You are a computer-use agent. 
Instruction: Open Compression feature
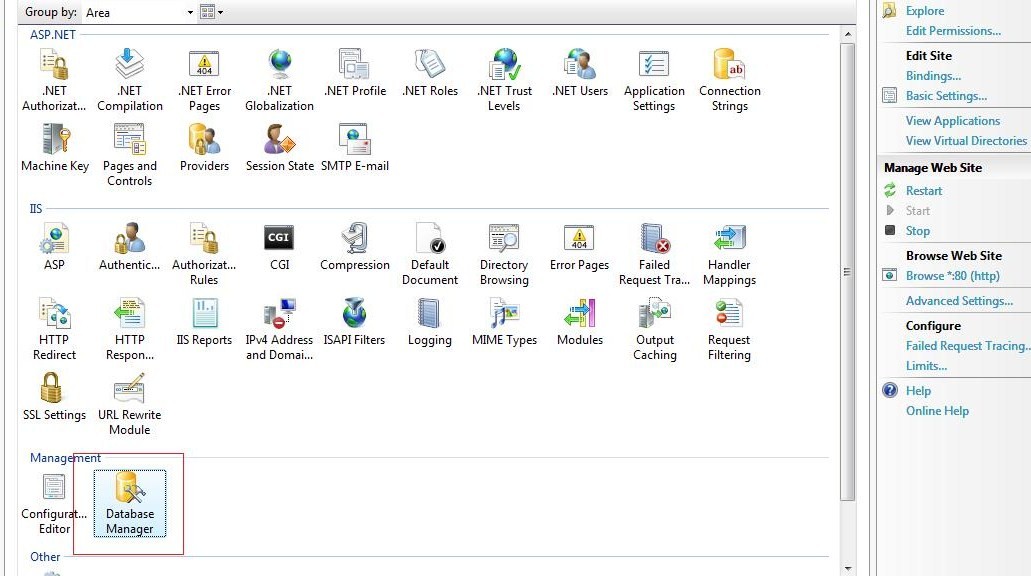[x=355, y=247]
